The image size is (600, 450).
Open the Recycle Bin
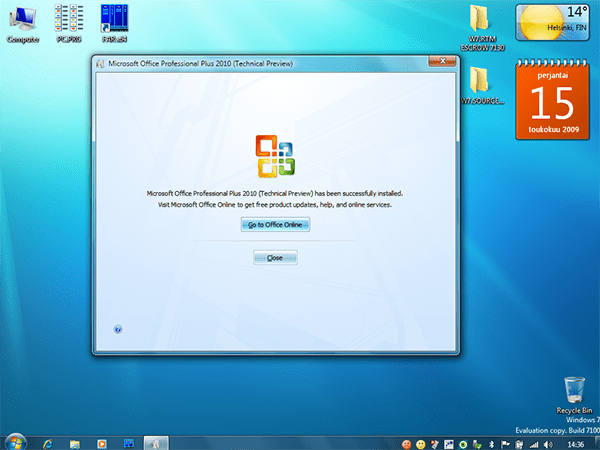pyautogui.click(x=574, y=395)
